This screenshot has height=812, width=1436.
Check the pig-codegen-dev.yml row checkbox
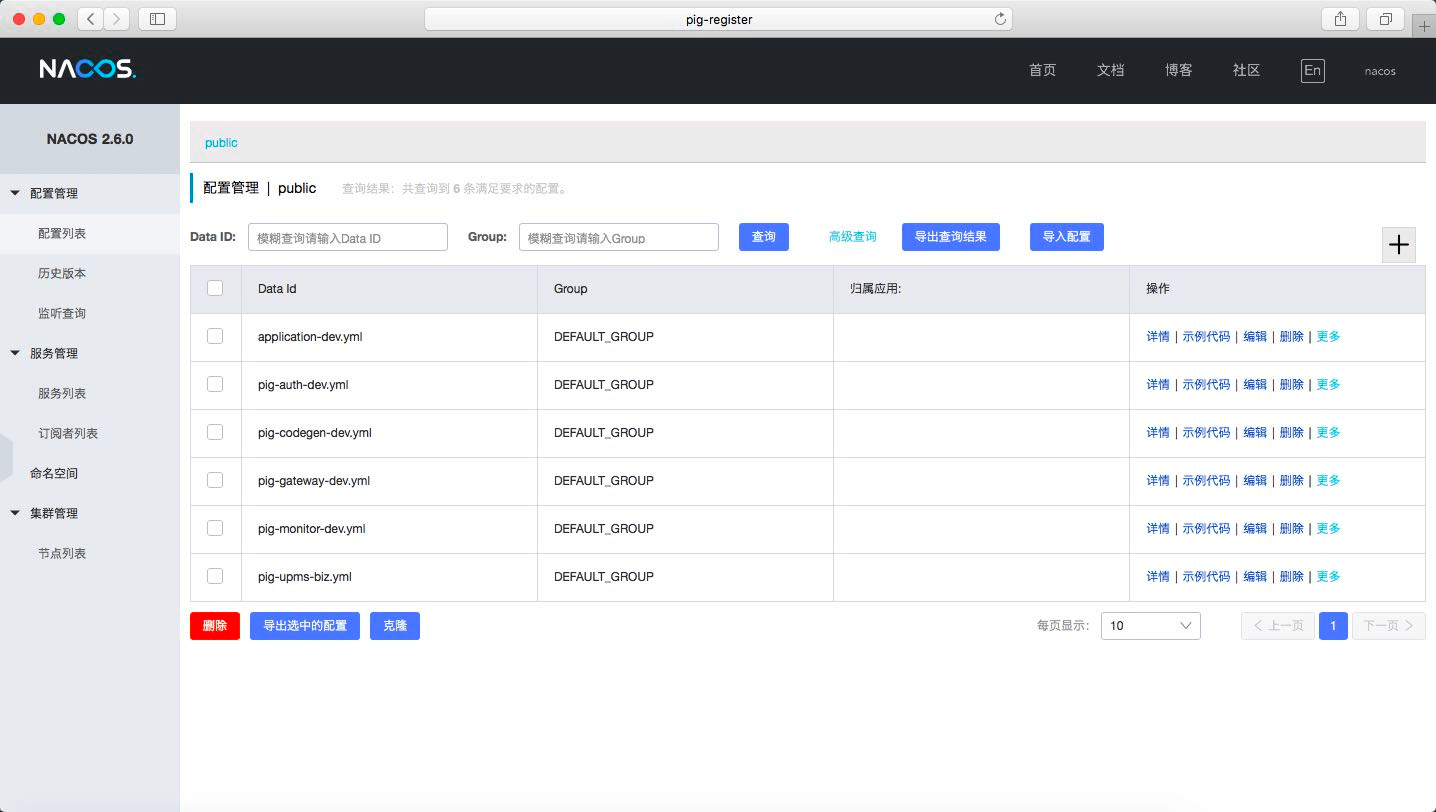(x=215, y=432)
